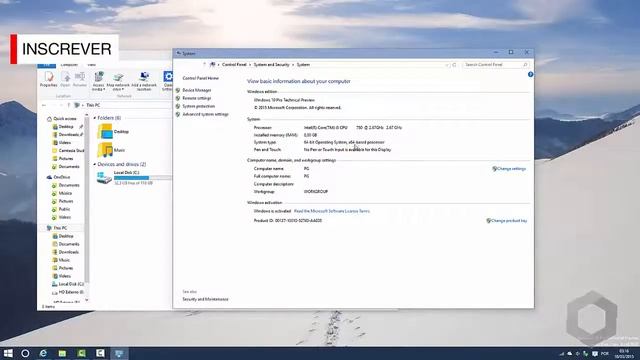
Task: Click the Add a network location icon
Action: click(x=144, y=81)
